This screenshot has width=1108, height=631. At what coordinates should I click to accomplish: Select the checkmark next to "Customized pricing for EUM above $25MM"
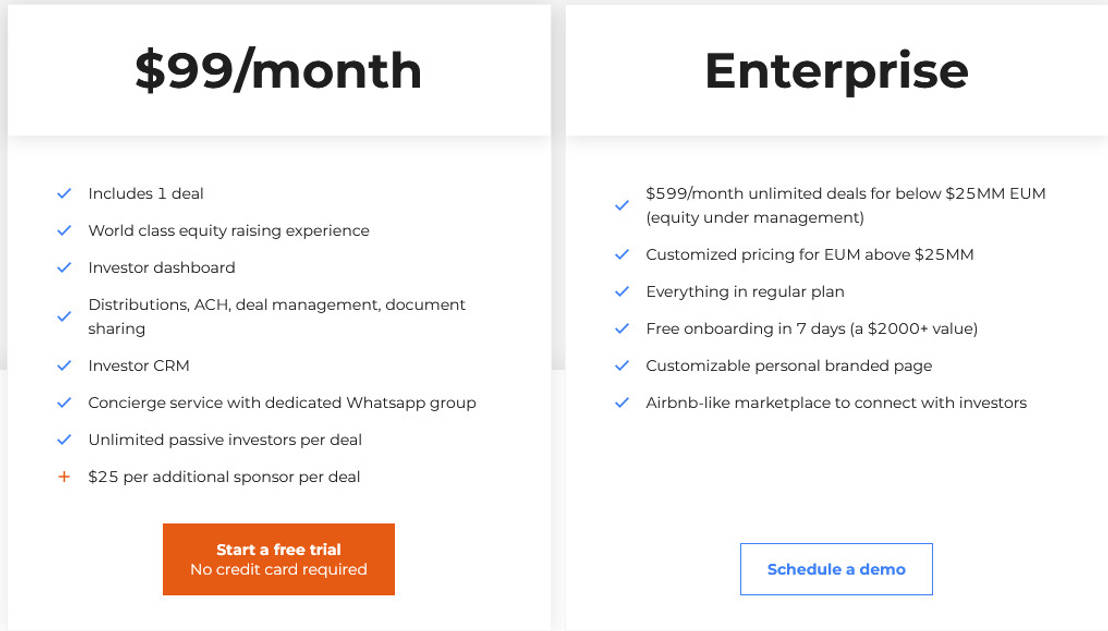click(x=622, y=254)
